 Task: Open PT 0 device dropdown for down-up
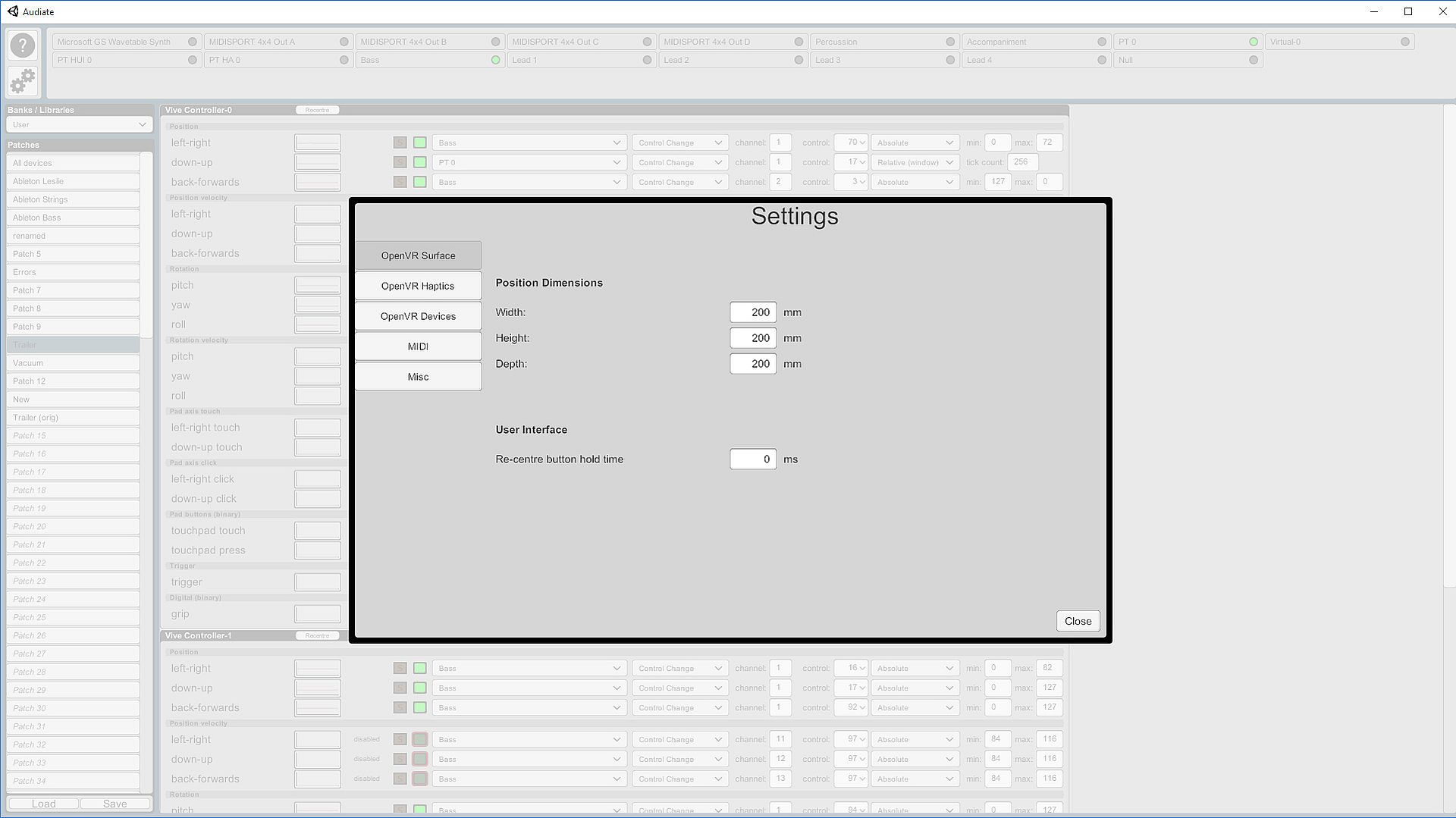[529, 162]
